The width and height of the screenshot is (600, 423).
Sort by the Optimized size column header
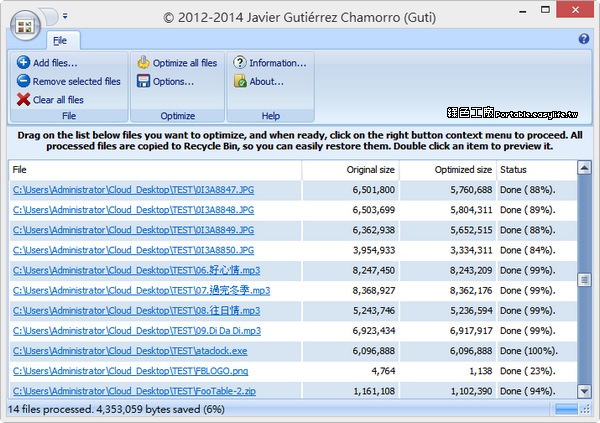tap(448, 170)
